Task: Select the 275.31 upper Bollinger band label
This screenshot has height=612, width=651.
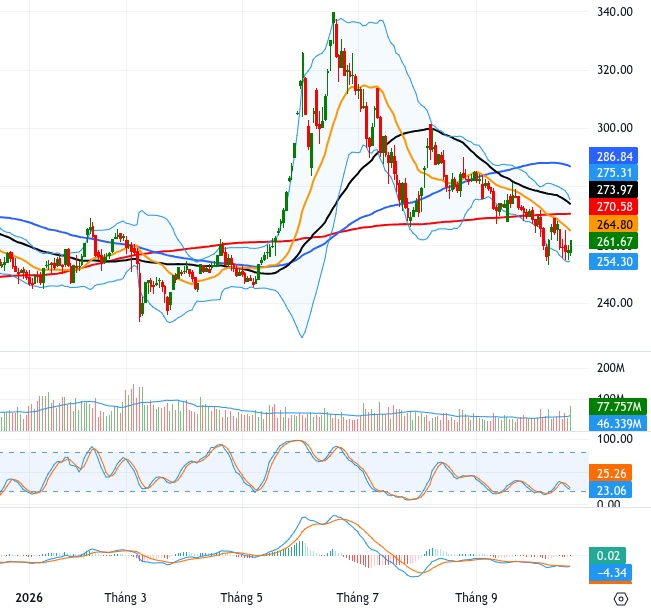Action: pos(613,173)
